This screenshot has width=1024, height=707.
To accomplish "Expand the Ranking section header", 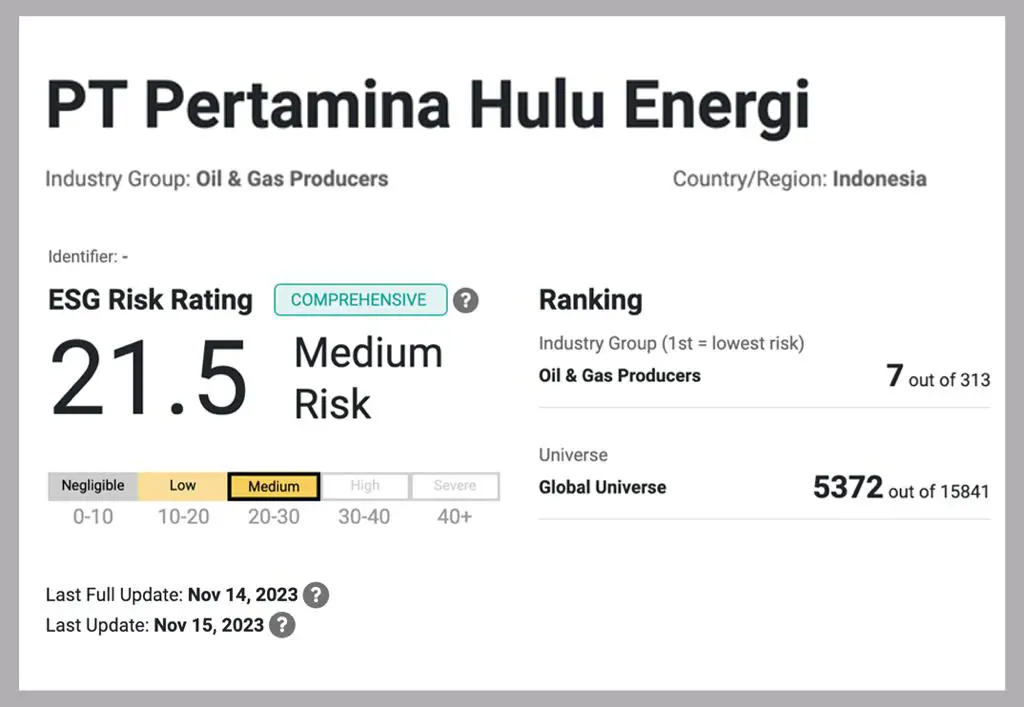I will (x=592, y=299).
